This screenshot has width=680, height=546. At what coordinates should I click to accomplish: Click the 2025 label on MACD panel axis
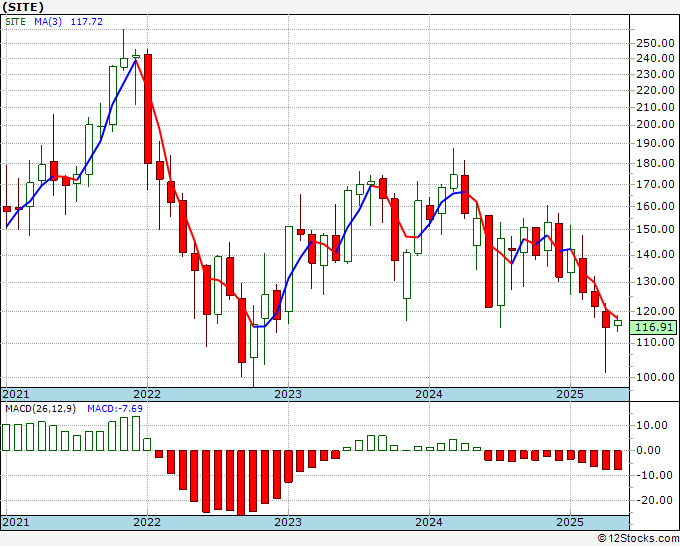[x=570, y=522]
